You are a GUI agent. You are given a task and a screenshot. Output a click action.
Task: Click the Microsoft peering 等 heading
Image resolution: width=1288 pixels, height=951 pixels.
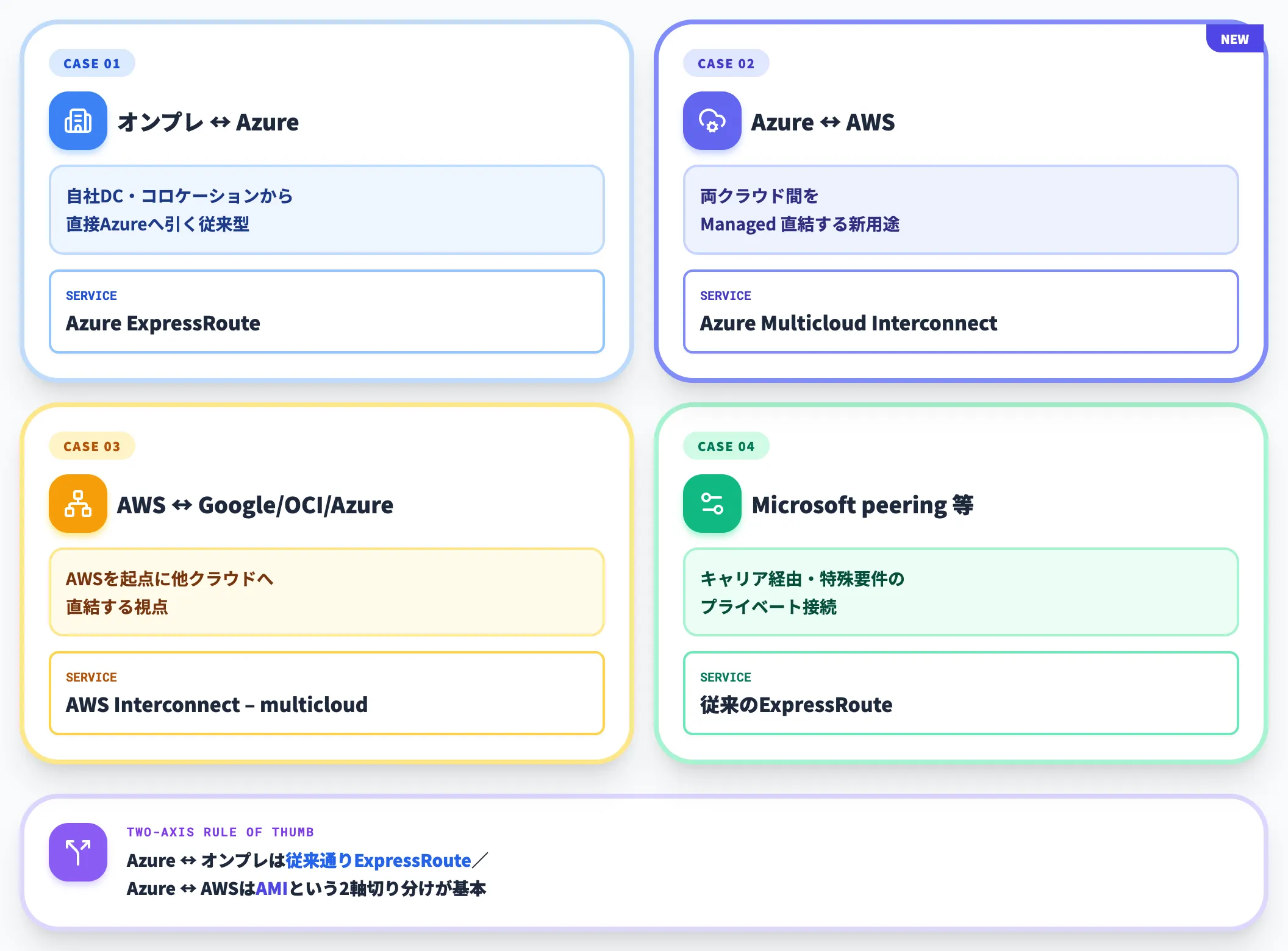[x=862, y=505]
